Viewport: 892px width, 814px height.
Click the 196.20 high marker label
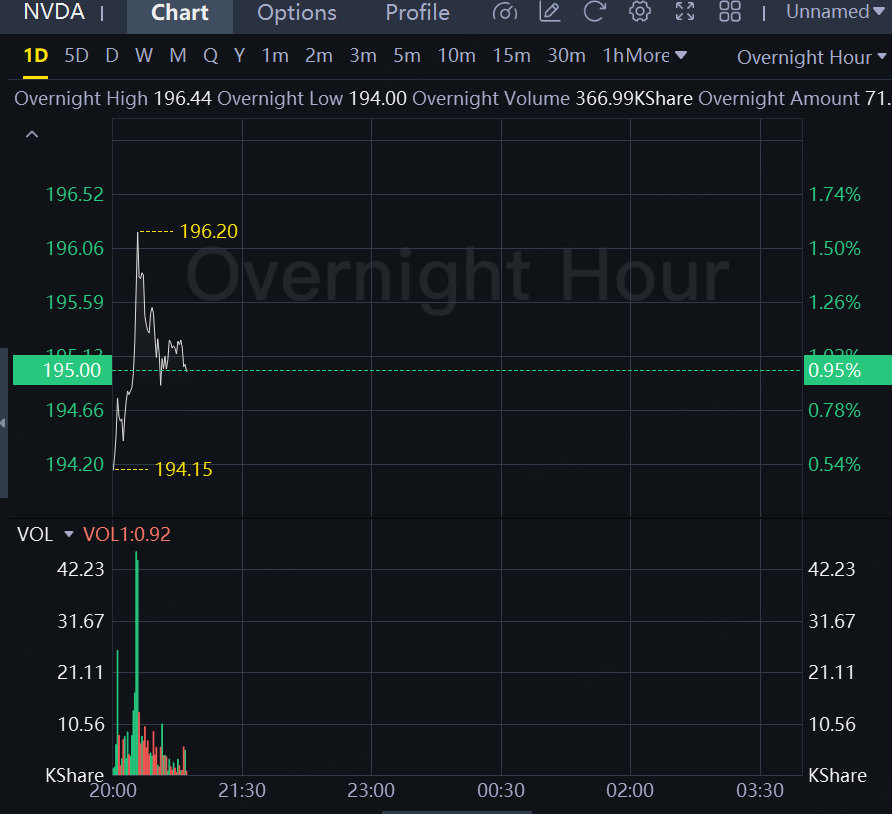(x=209, y=232)
